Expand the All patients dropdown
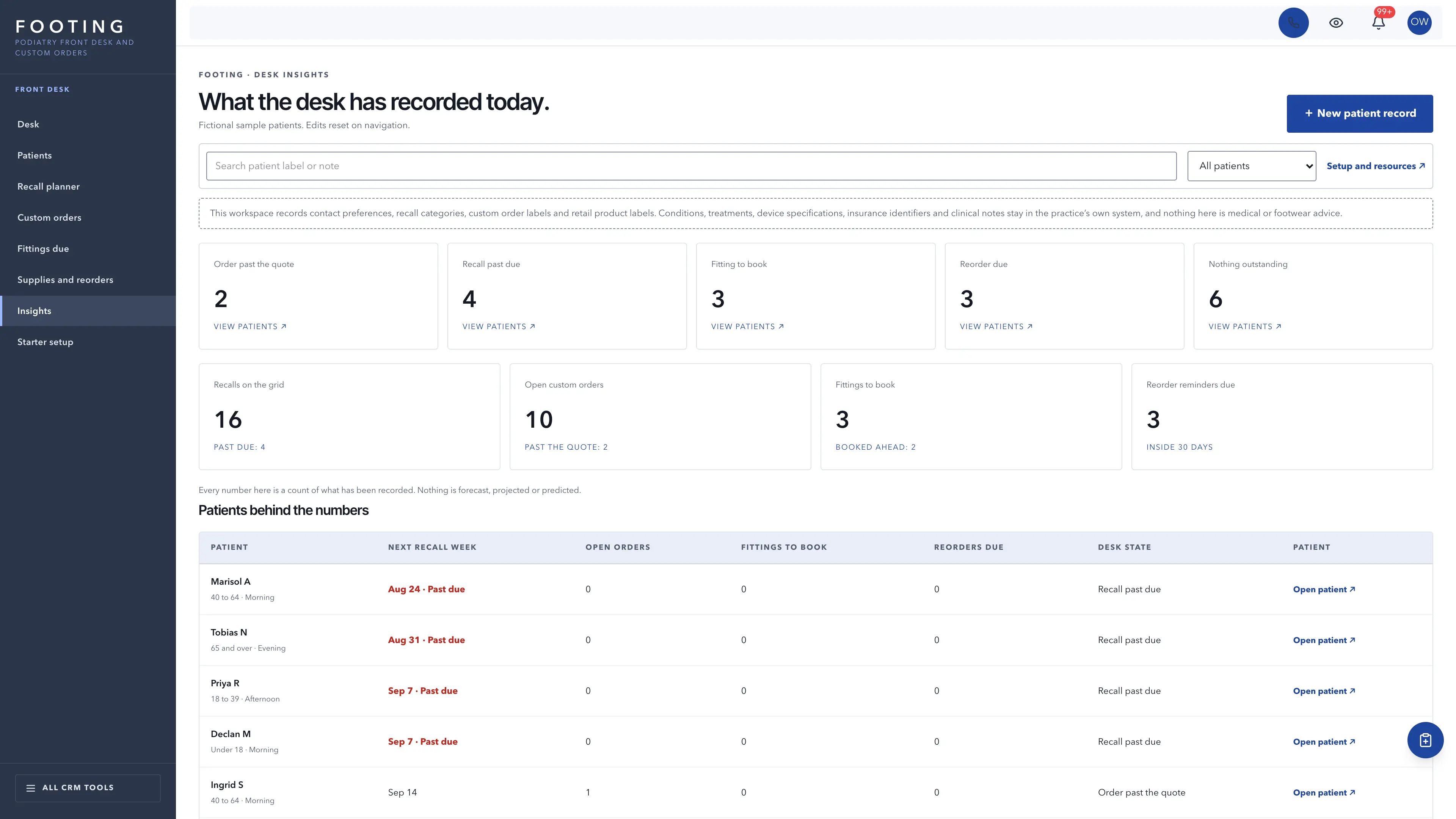The height and width of the screenshot is (819, 1456). 1251,166
